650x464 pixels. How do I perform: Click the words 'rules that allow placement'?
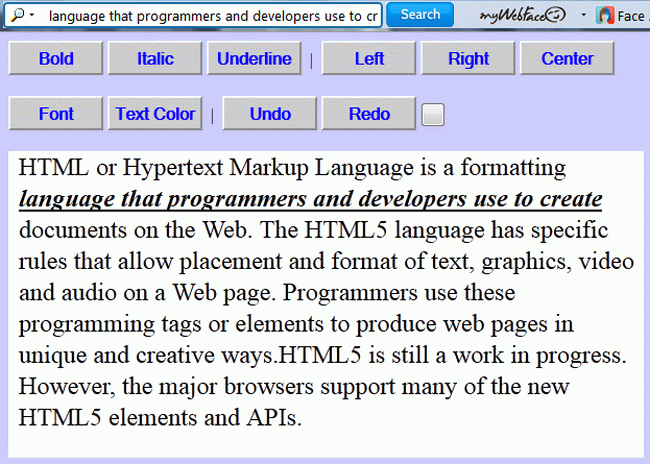pyautogui.click(x=150, y=261)
